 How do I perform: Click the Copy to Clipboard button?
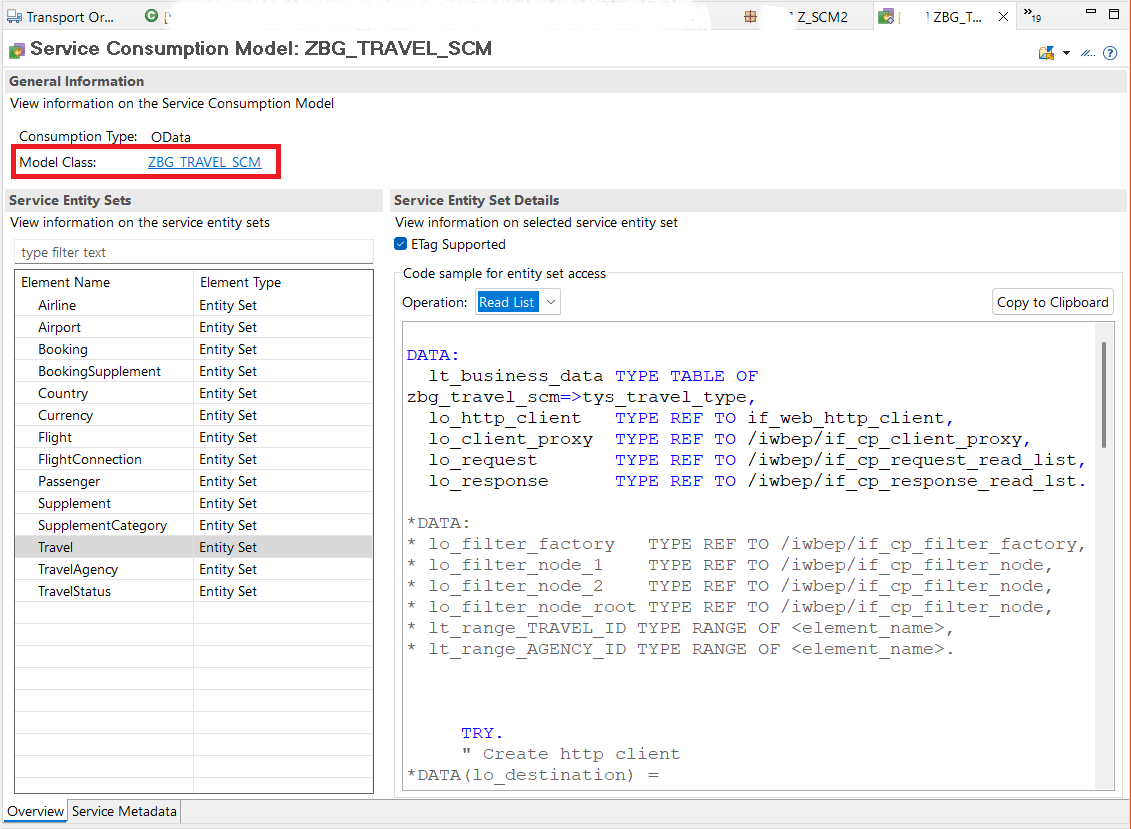pyautogui.click(x=1052, y=301)
